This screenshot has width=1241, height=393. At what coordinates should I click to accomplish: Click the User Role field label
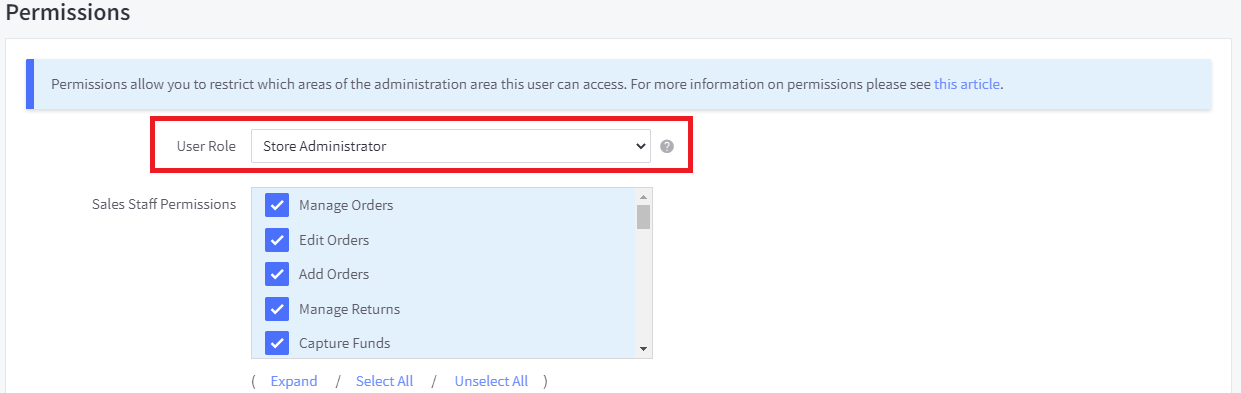206,146
